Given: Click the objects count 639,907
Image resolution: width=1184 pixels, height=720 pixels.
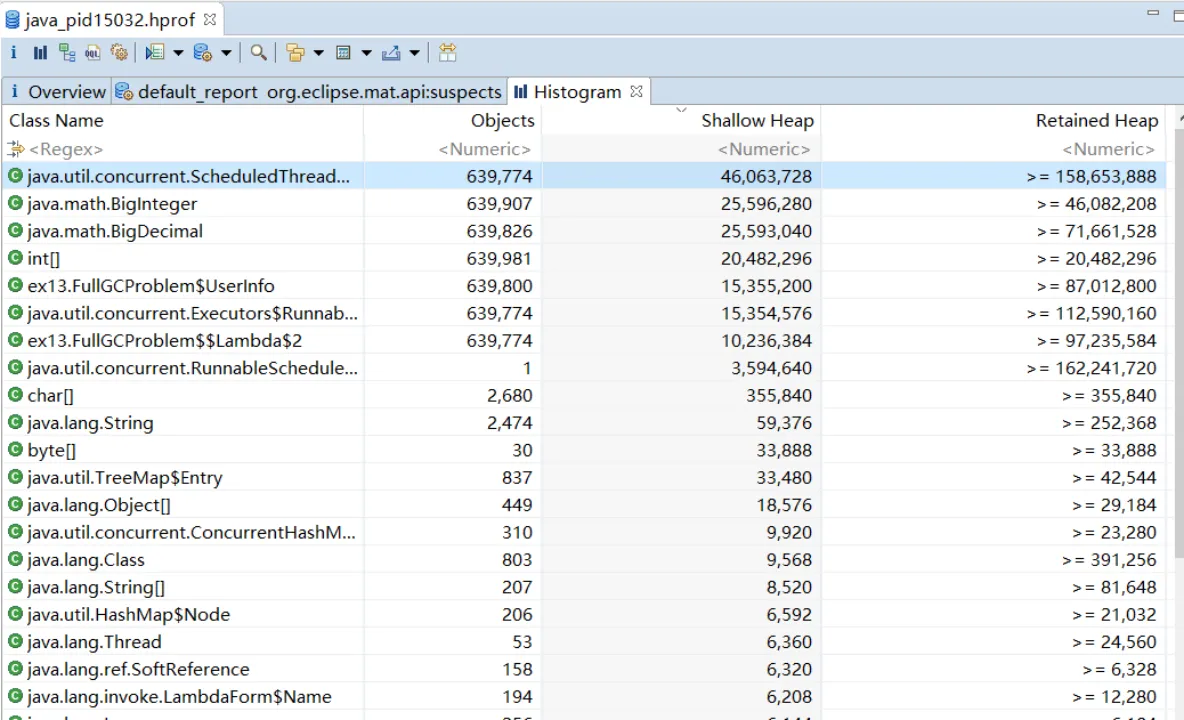Looking at the screenshot, I should tap(499, 204).
